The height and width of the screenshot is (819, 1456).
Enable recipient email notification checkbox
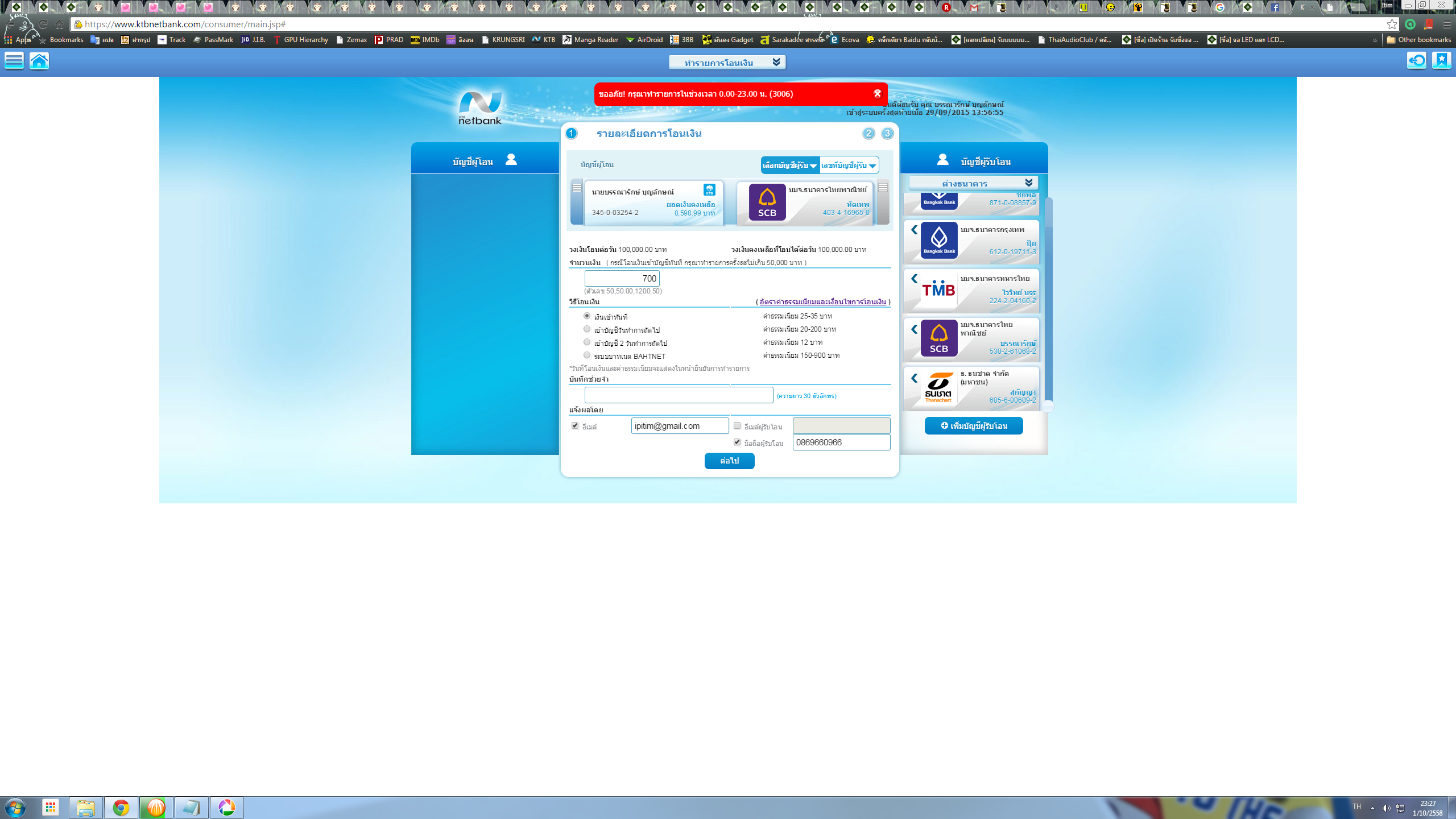737,425
